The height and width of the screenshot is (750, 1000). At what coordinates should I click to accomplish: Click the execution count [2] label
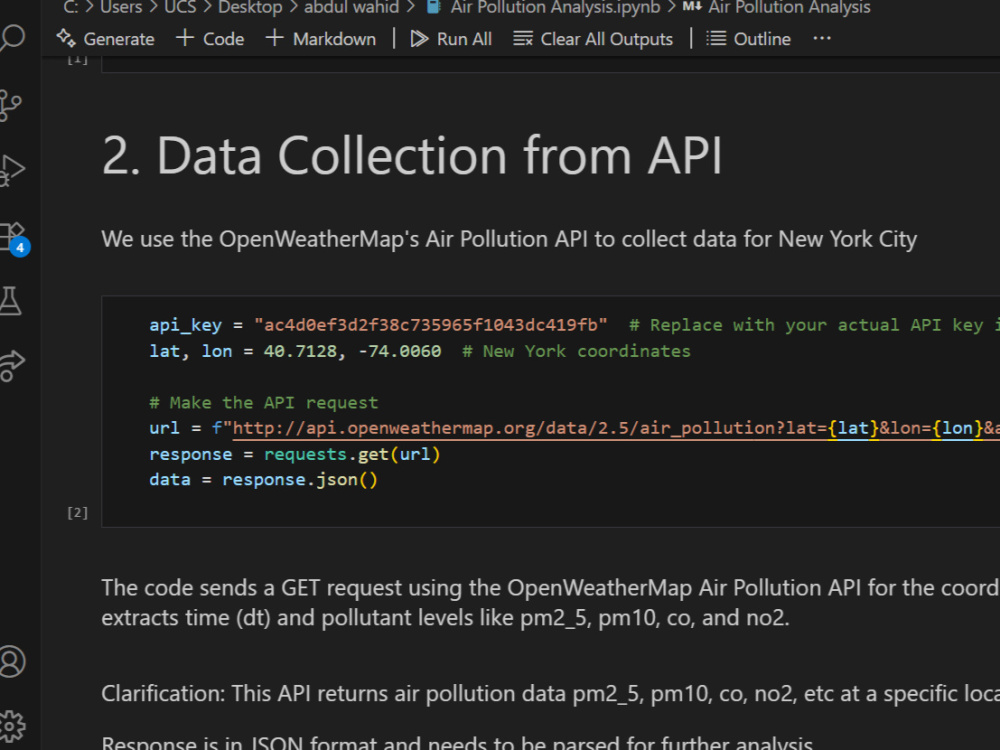click(x=78, y=513)
